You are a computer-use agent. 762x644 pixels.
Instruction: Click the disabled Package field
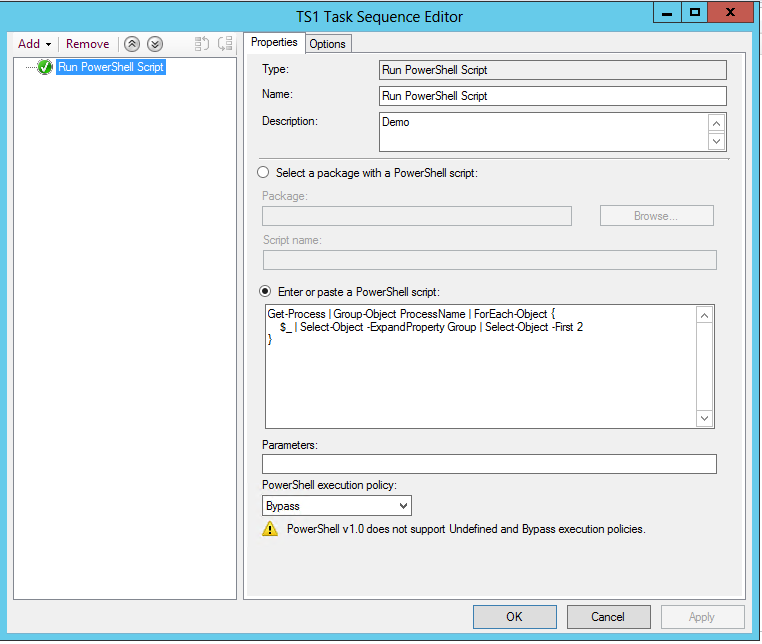pyautogui.click(x=417, y=216)
